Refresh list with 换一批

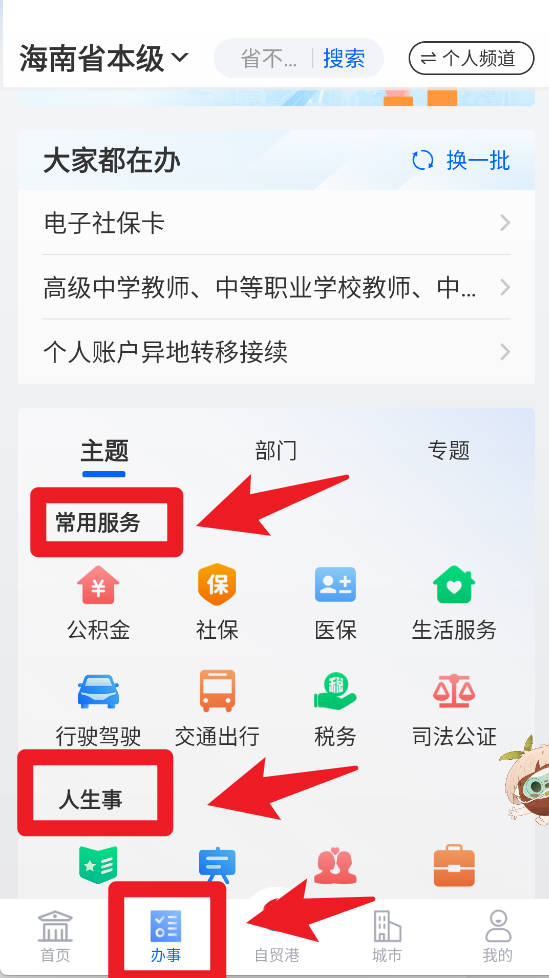pos(461,161)
